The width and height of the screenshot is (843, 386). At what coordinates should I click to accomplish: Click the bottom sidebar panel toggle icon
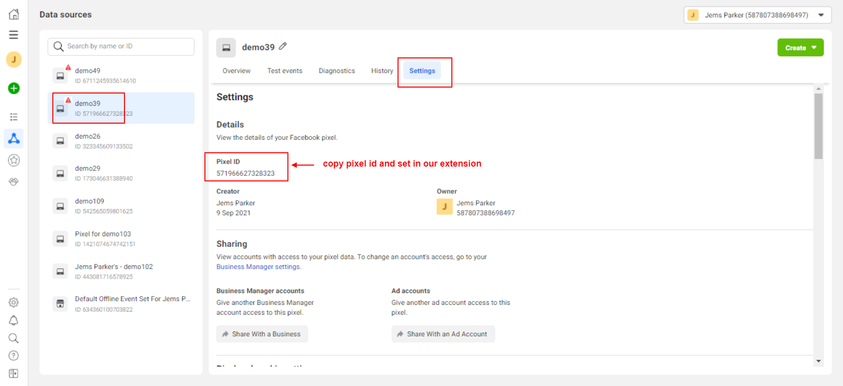coord(14,373)
